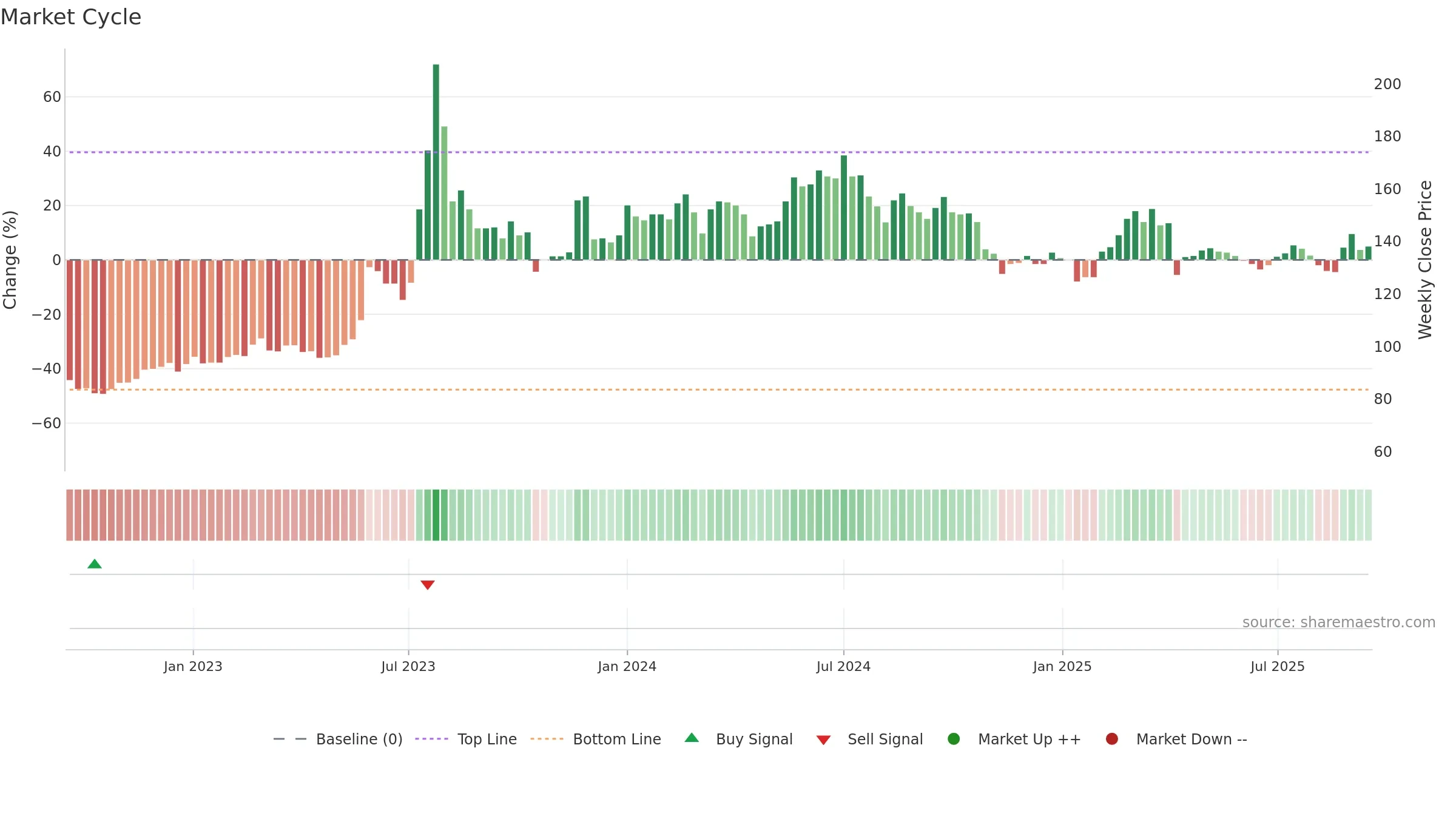Toggle the Bottom Line legend entry
The width and height of the screenshot is (1456, 819).
[596, 739]
